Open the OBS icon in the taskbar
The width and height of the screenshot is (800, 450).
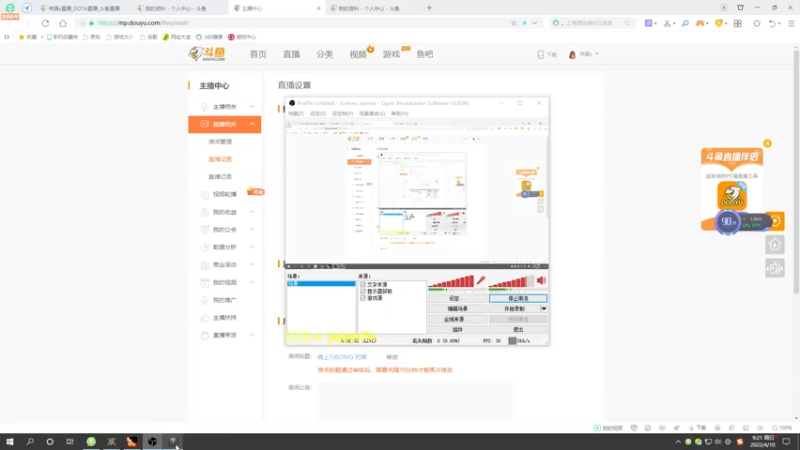pos(152,442)
